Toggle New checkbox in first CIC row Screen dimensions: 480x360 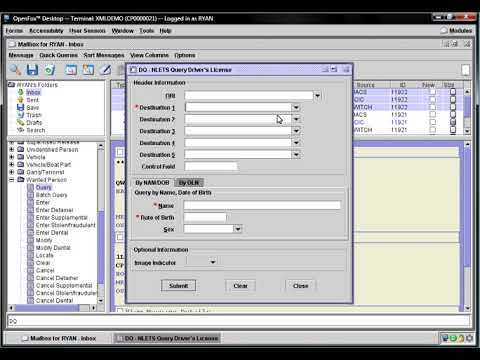(432, 99)
